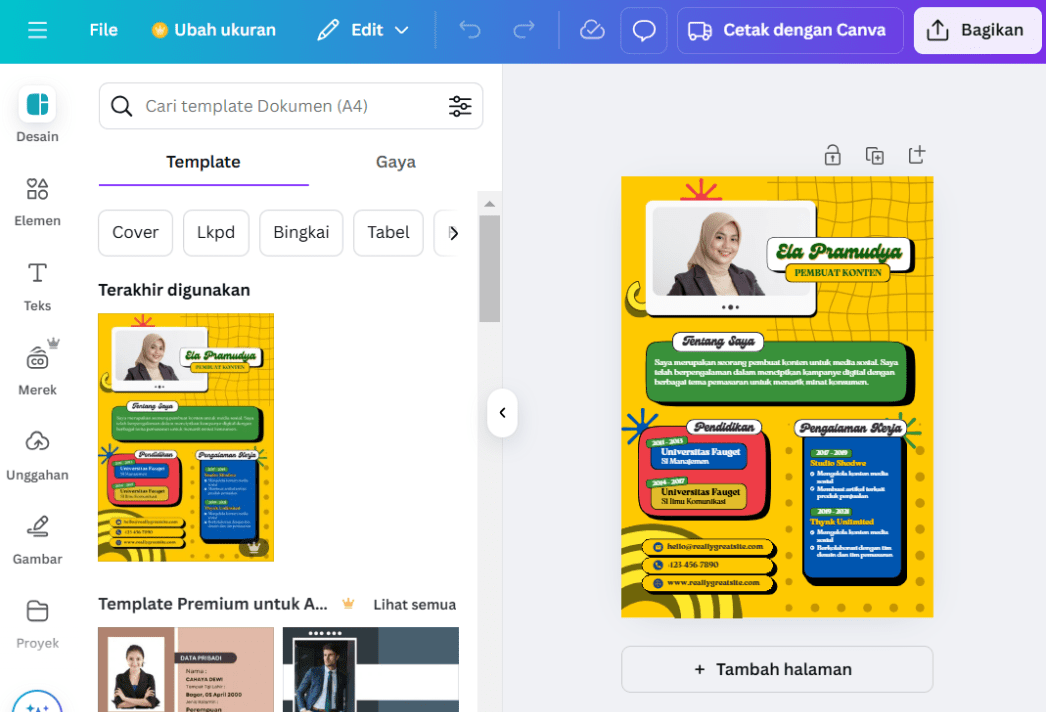The height and width of the screenshot is (712, 1046).
Task: Click Tambah halaman below the canvas
Action: [776, 669]
